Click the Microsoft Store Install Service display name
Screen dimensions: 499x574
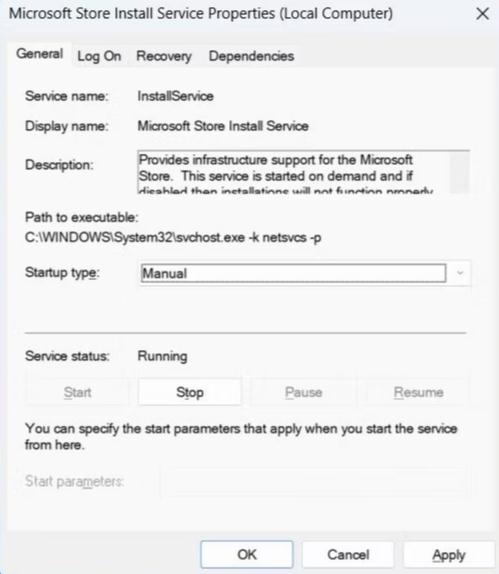(223, 126)
